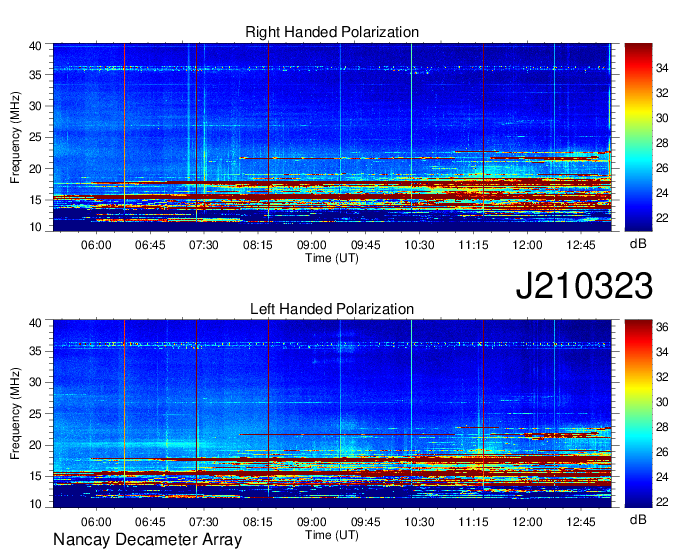Click 34 dB value on Right Handed color bar
Viewport: 680px width, 552px height.
[662, 68]
